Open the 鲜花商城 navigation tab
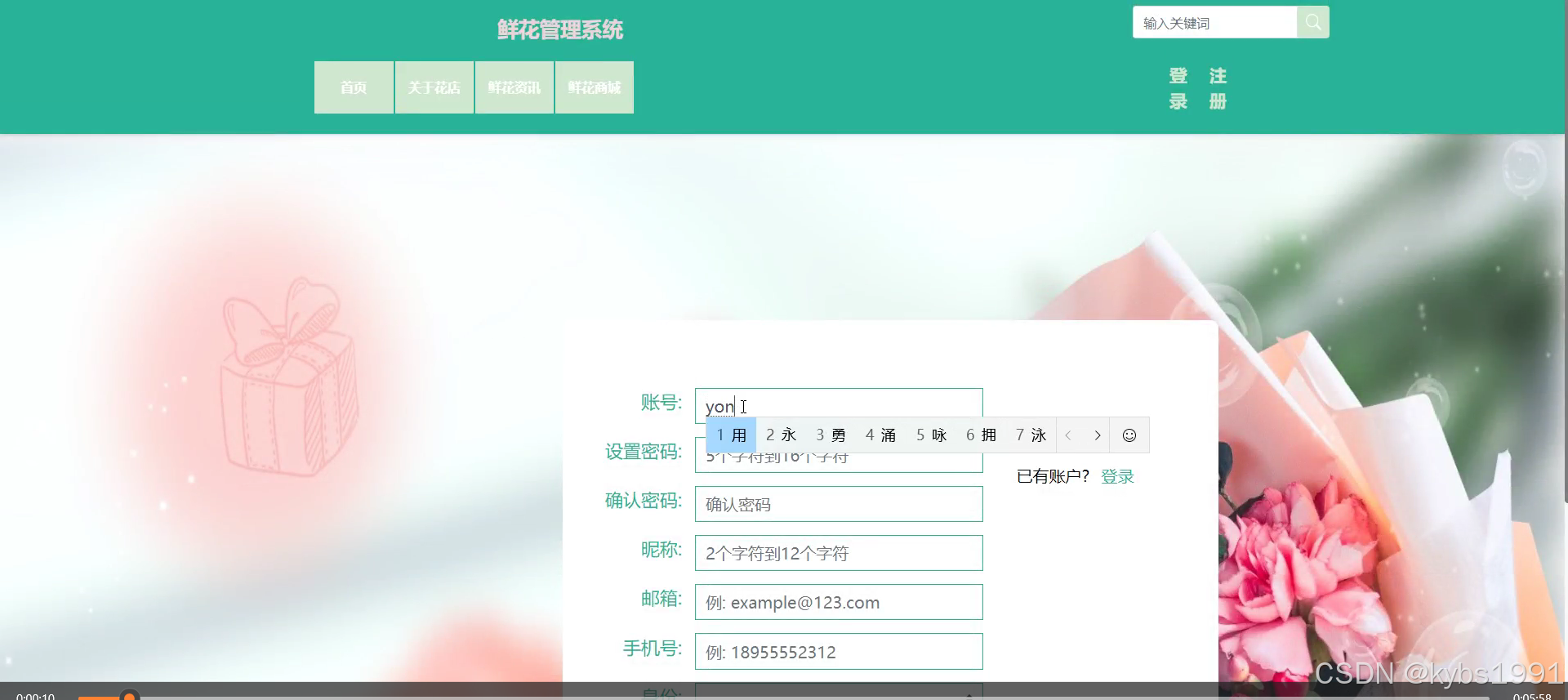Screen dimensions: 1568x700 tap(594, 87)
